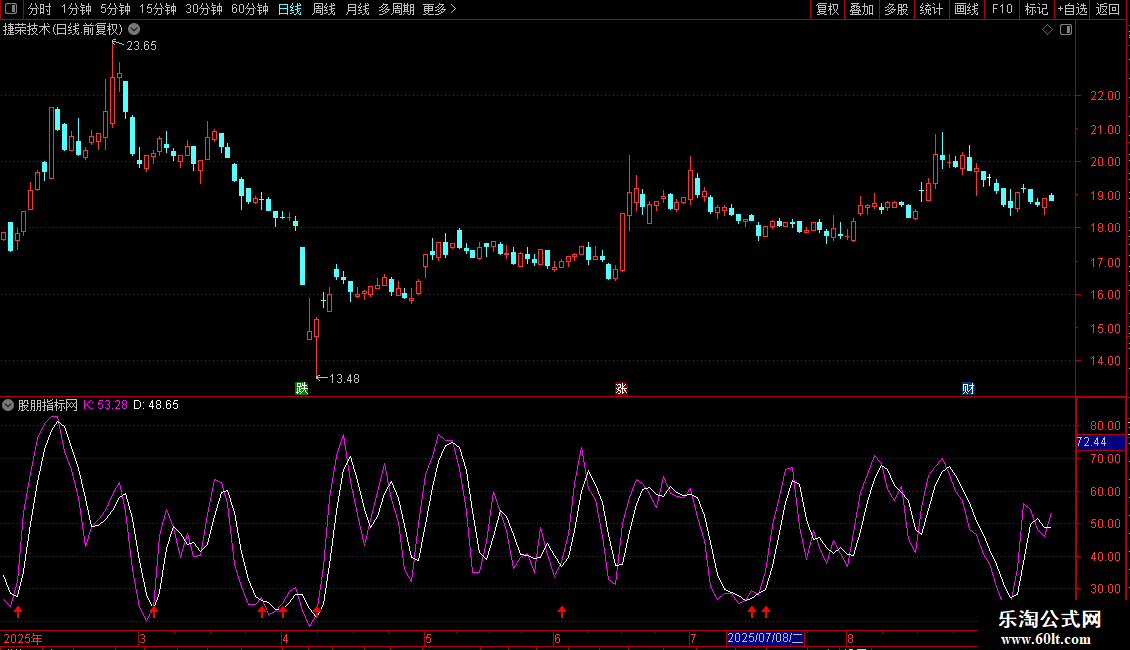This screenshot has height=650, width=1130.
Task: Open the 复权 adjustment menu
Action: 827,9
